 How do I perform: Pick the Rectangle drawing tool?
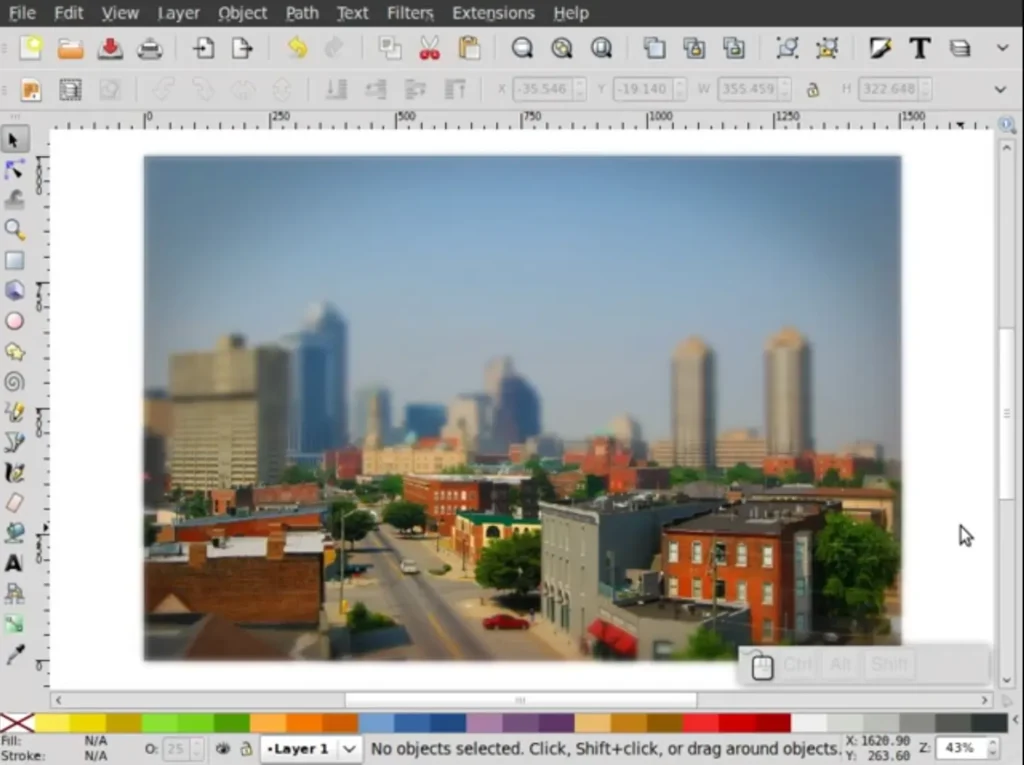tap(14, 260)
